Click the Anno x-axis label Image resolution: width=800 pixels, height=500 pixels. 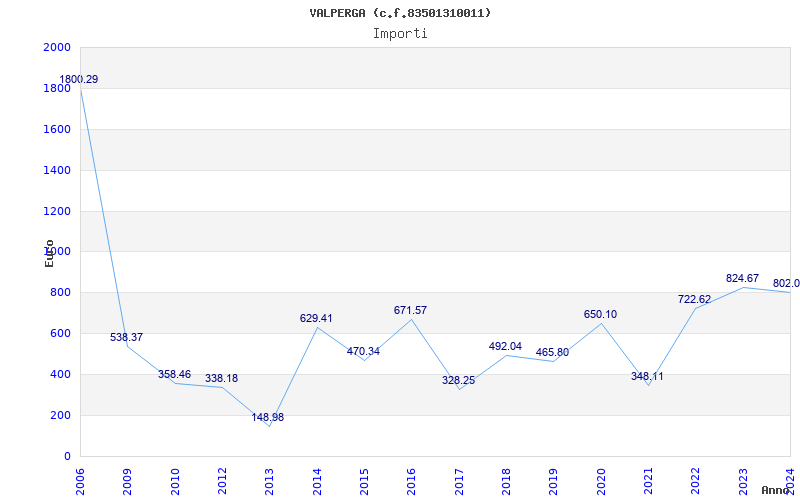pyautogui.click(x=776, y=490)
